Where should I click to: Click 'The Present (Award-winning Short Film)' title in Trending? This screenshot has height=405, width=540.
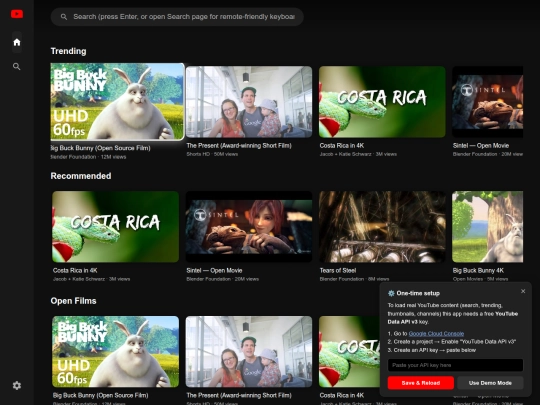[239, 146]
